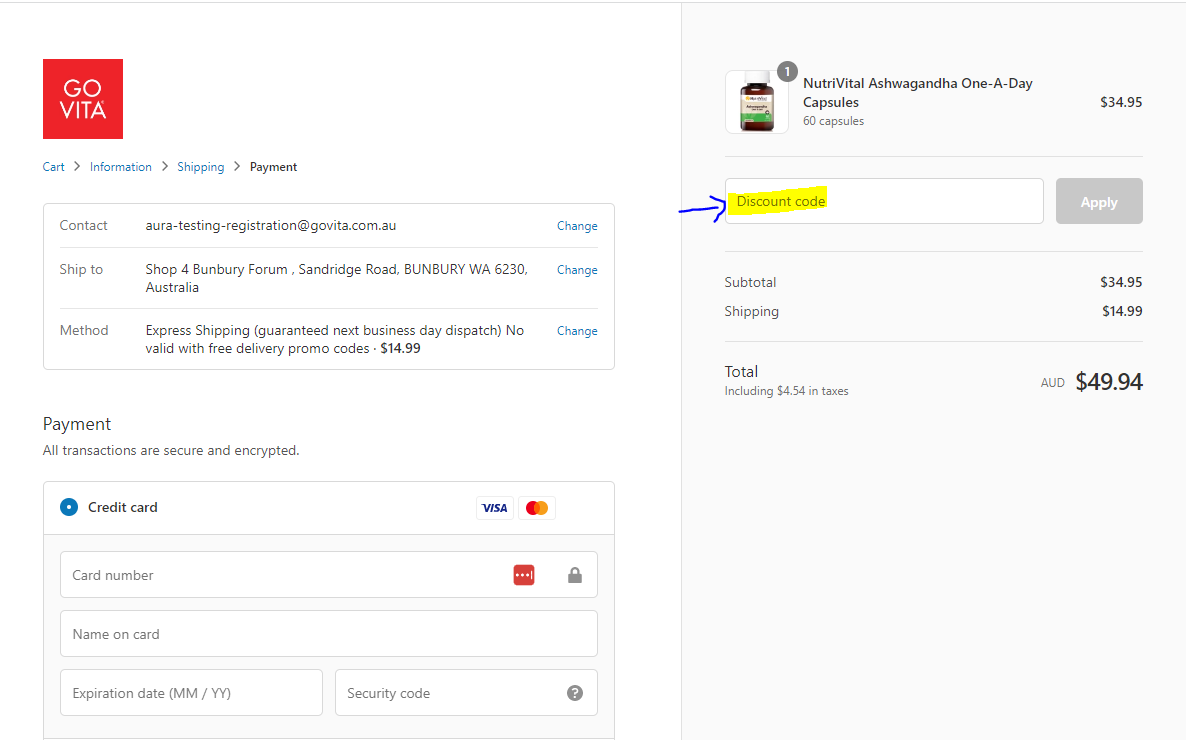Image resolution: width=1186 pixels, height=740 pixels.
Task: Focus the Security code field
Action: tap(466, 693)
